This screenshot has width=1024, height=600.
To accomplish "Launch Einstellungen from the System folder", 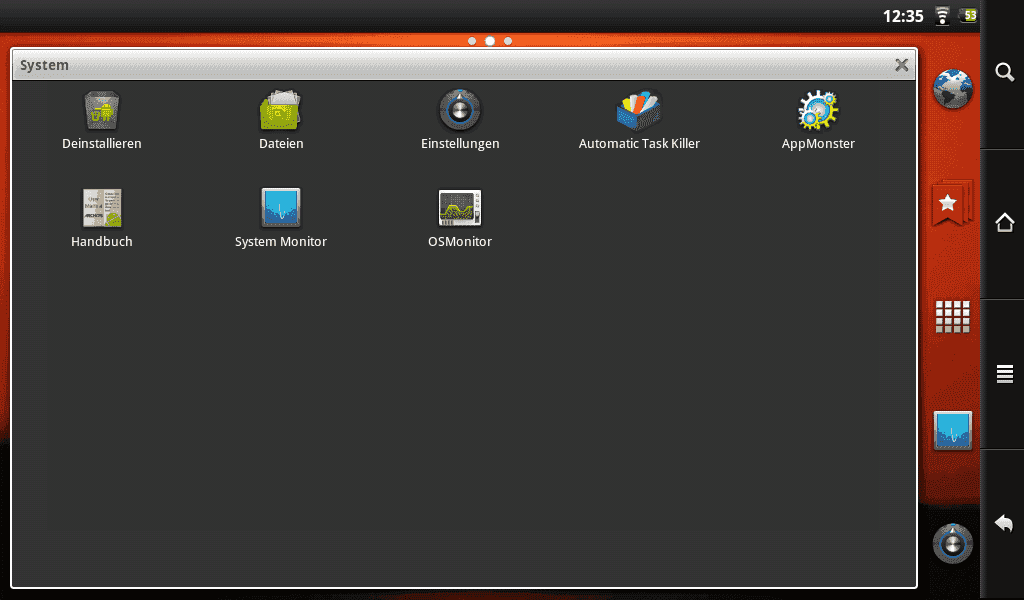I will pos(460,121).
